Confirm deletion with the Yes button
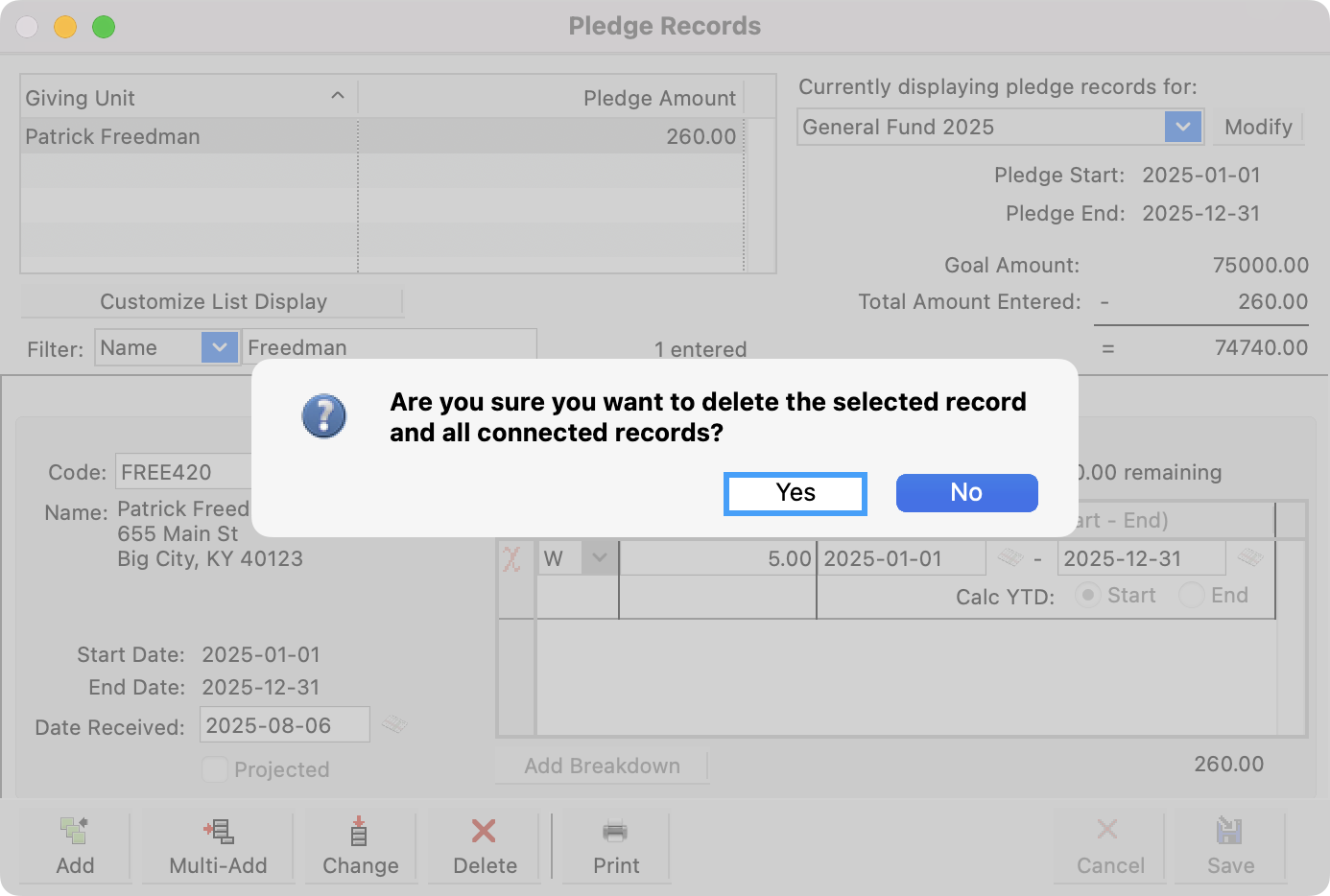The width and height of the screenshot is (1330, 896). pyautogui.click(x=795, y=492)
